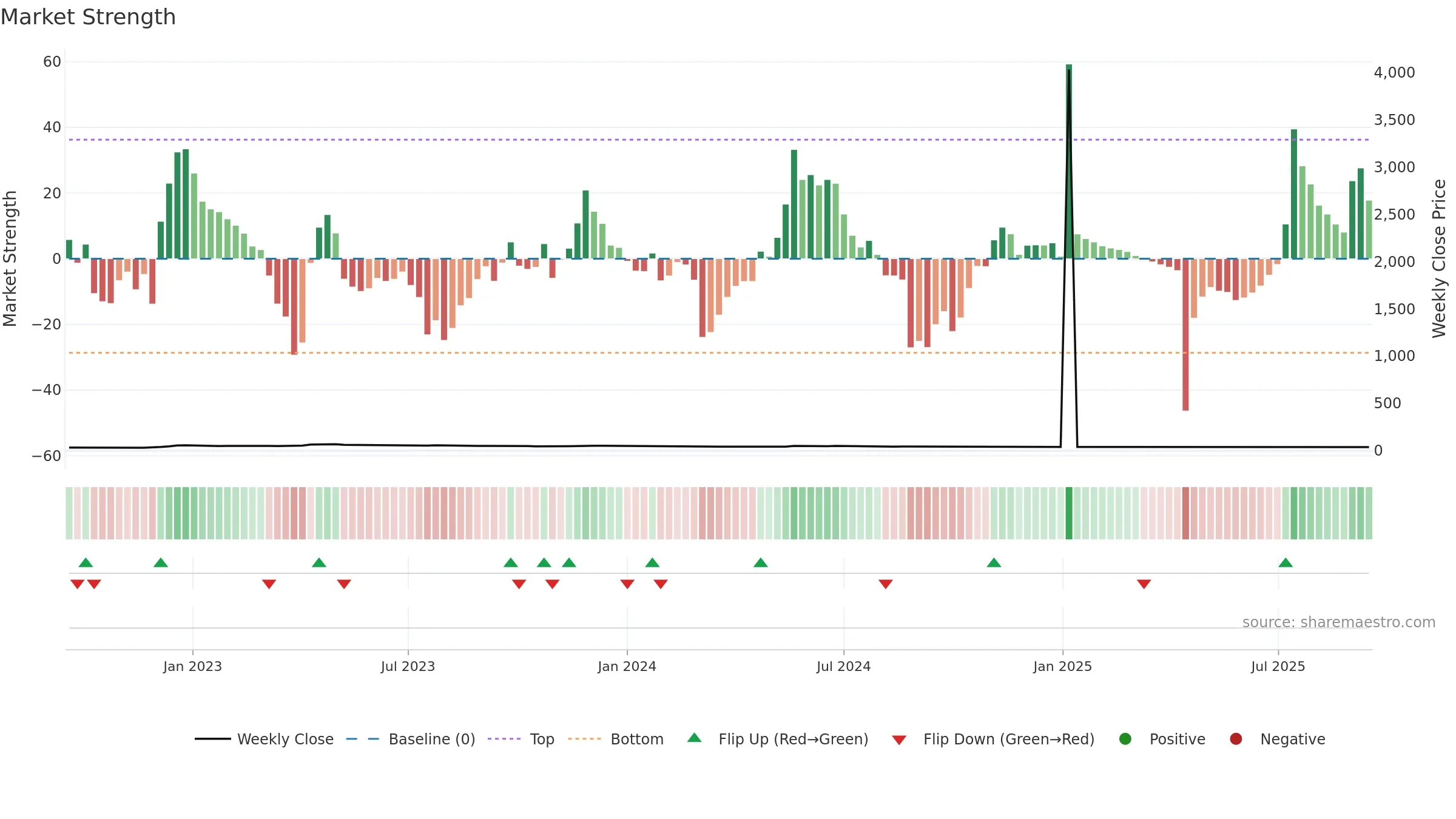Screen dimensions: 1456x819
Task: Click the −60 left axis tick label
Action: click(x=46, y=456)
